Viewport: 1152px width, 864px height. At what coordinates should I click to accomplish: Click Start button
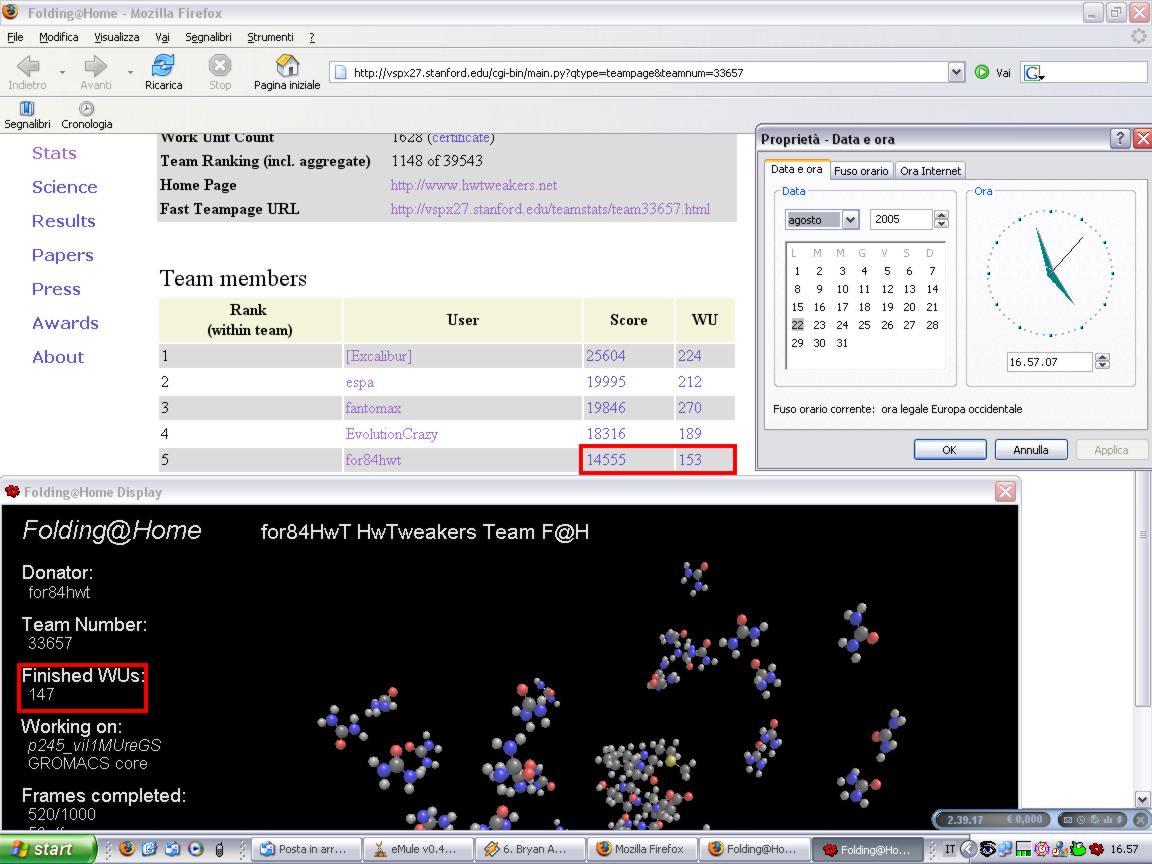(48, 849)
